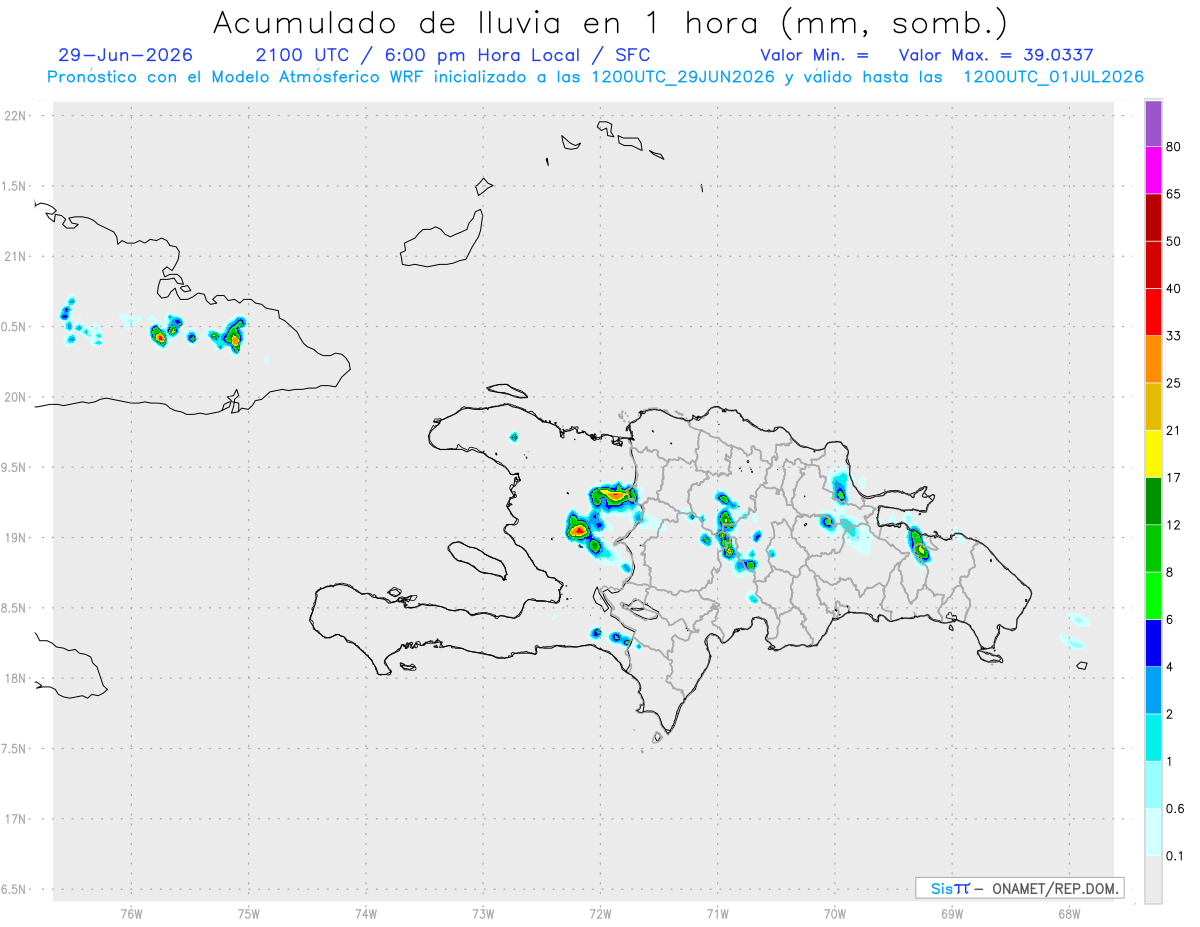Click the dark green 12–17 legend swatch
The height and width of the screenshot is (927, 1200).
(1153, 501)
